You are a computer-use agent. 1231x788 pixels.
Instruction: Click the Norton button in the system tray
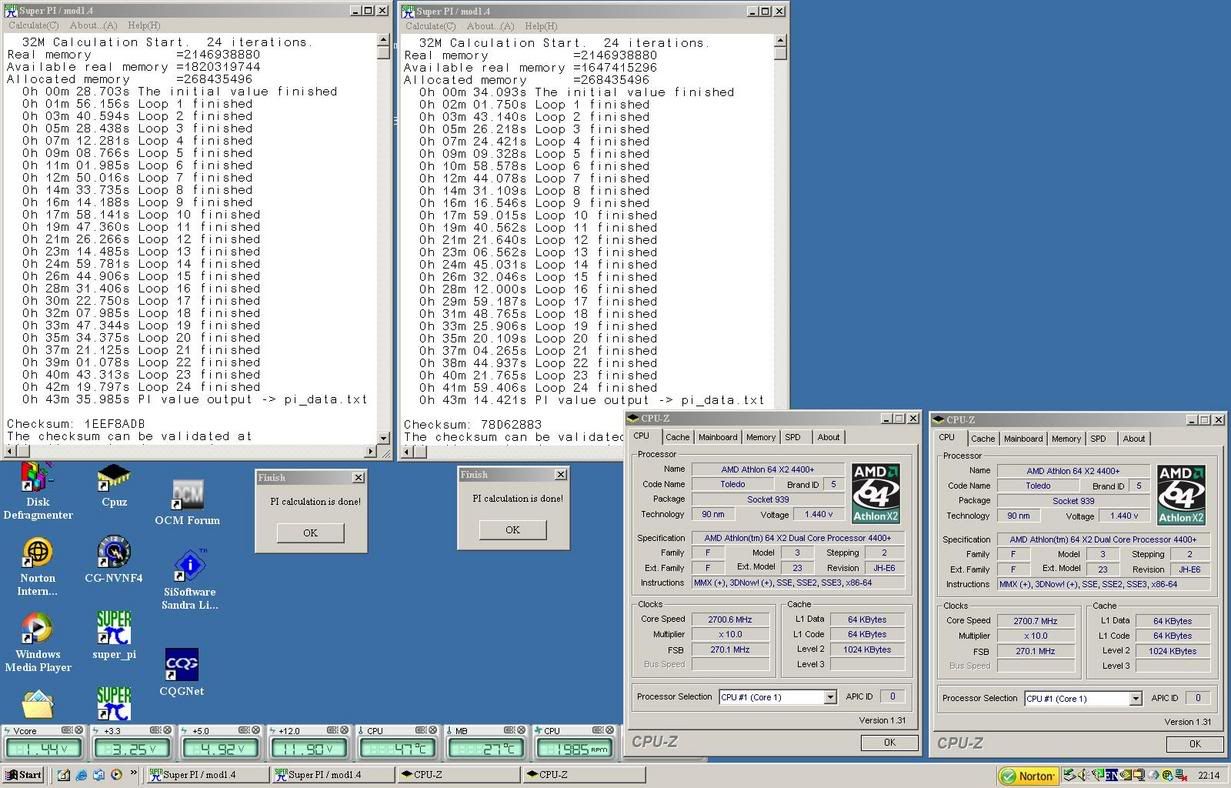coord(1027,775)
